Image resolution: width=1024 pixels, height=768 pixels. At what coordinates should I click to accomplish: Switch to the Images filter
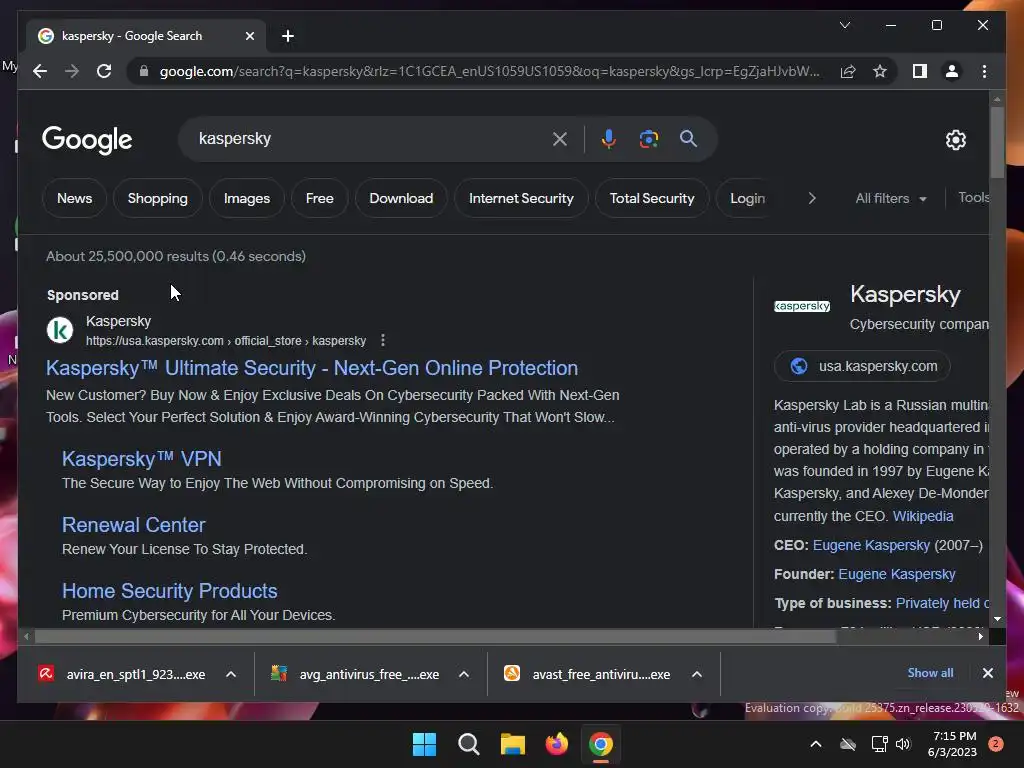(247, 199)
